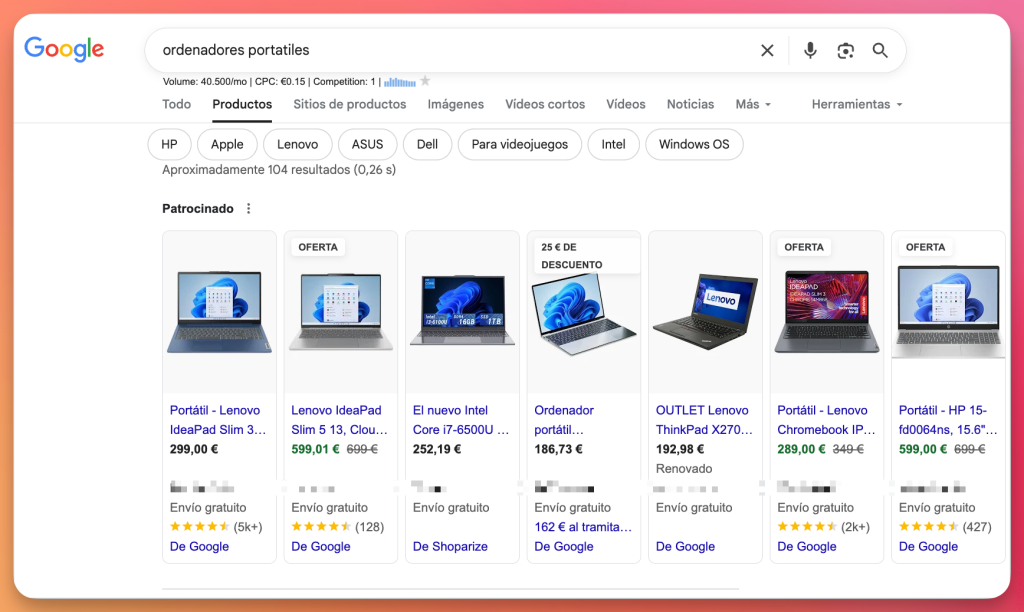The image size is (1024, 612).
Task: Apply the Intel filter chip
Action: pyautogui.click(x=613, y=144)
